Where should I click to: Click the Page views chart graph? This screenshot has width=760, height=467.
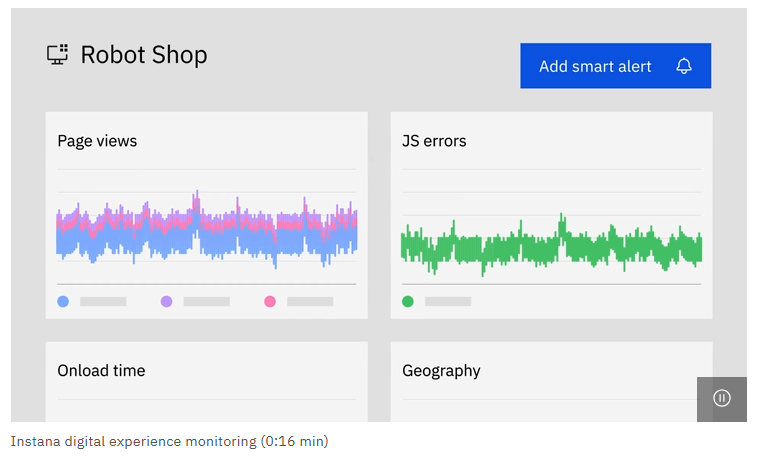point(206,231)
